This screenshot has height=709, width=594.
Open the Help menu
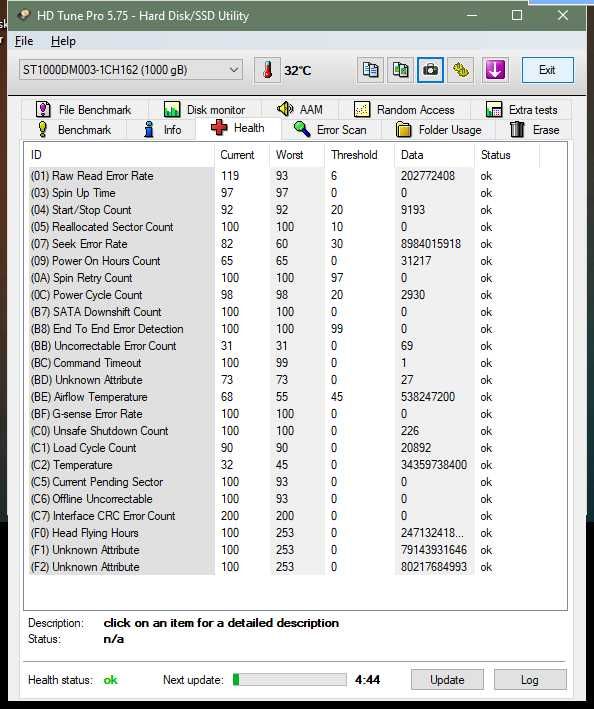(x=63, y=41)
